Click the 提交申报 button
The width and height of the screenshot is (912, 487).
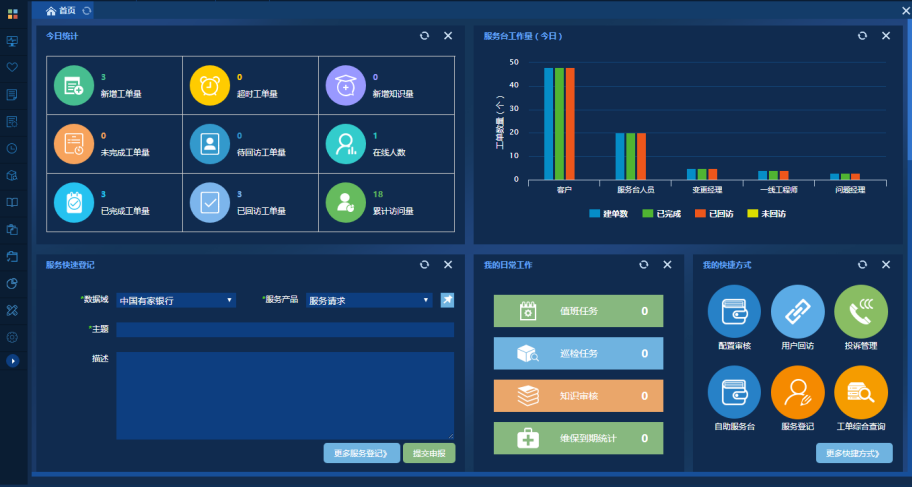429,453
